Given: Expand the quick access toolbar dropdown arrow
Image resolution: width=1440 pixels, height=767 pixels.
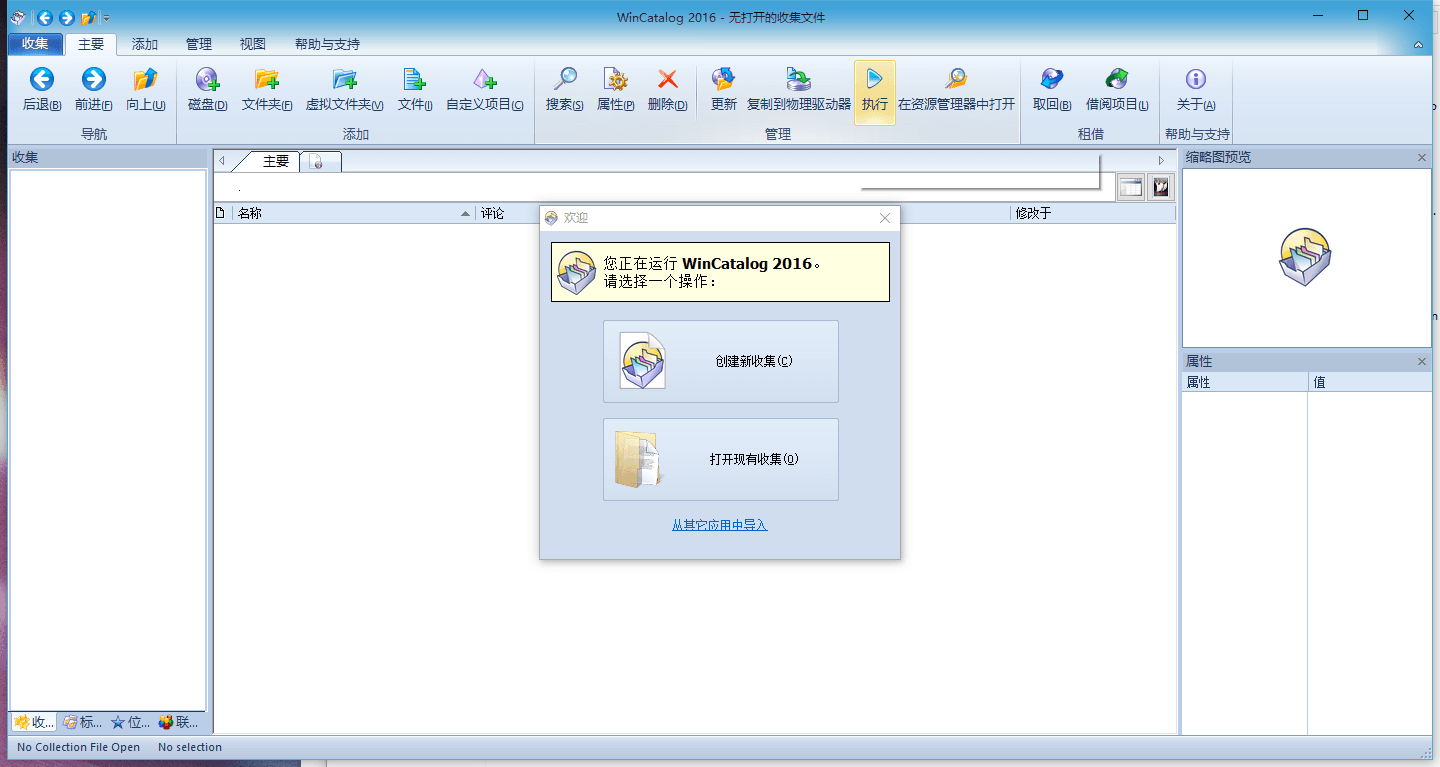Looking at the screenshot, I should click(x=107, y=18).
